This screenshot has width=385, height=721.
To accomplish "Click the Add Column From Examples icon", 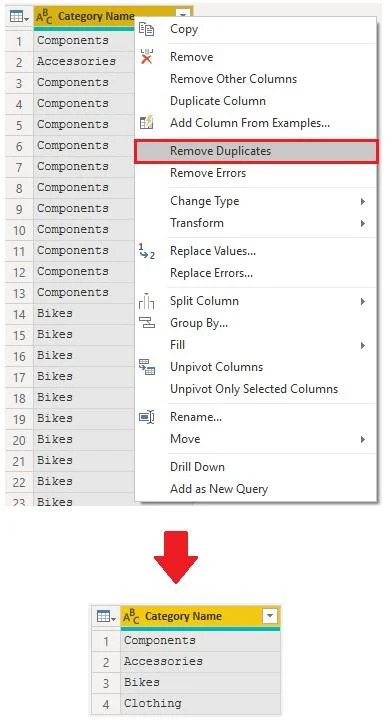I will (x=146, y=123).
